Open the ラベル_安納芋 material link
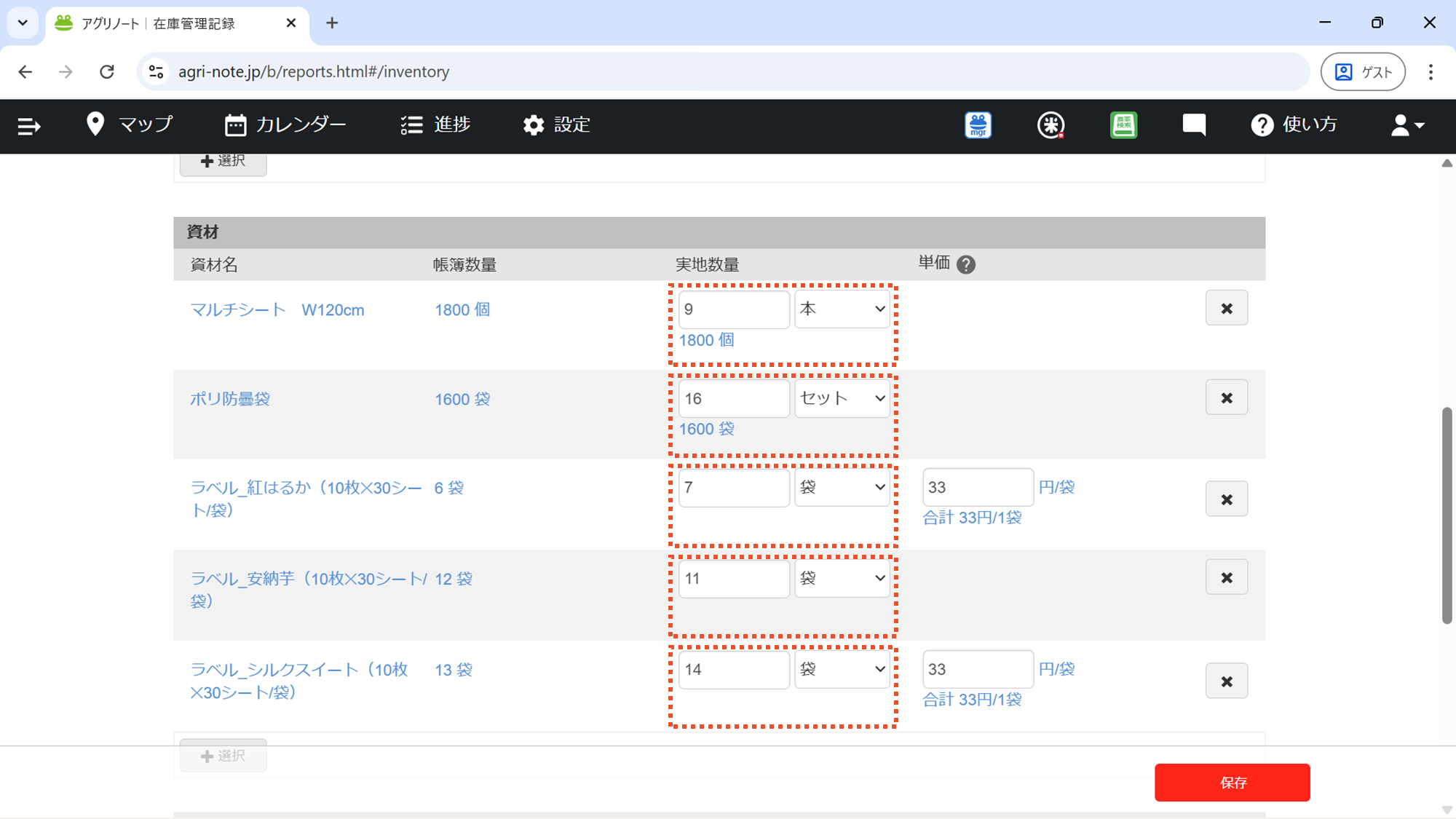This screenshot has height=819, width=1456. (309, 590)
